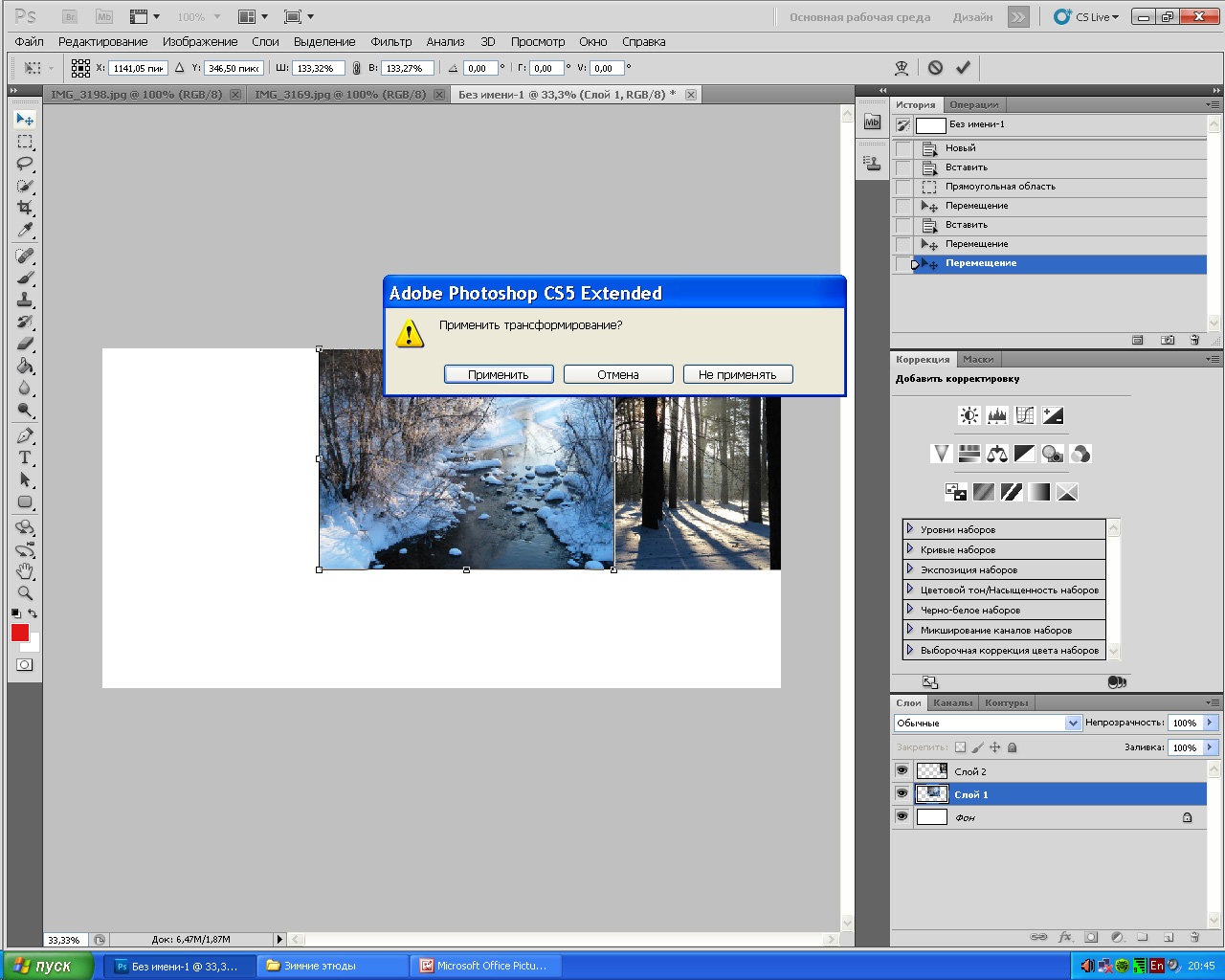Select the Brush tool
The height and width of the screenshot is (980, 1225).
[x=25, y=278]
